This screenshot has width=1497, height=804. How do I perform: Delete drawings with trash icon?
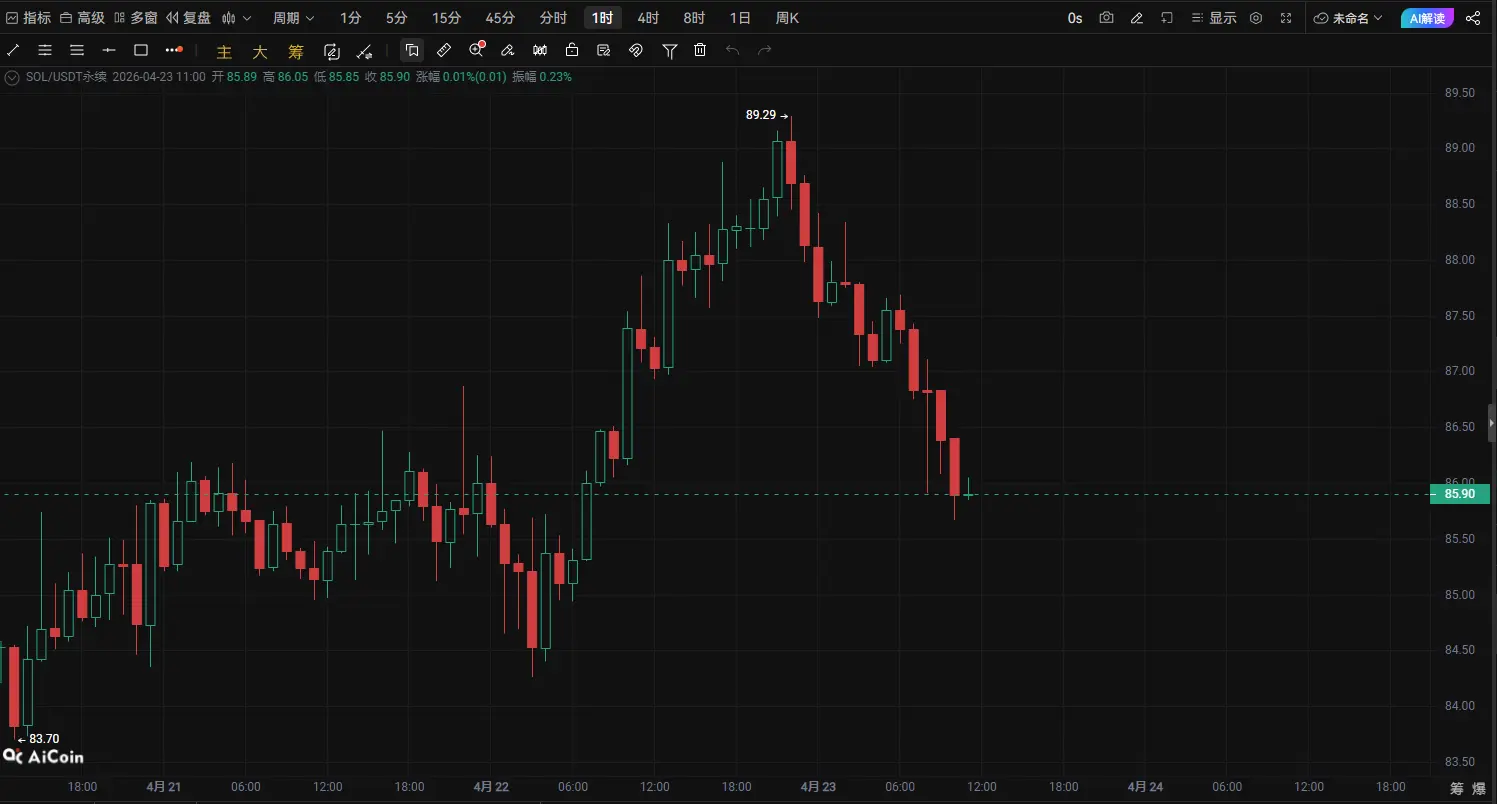[x=700, y=50]
